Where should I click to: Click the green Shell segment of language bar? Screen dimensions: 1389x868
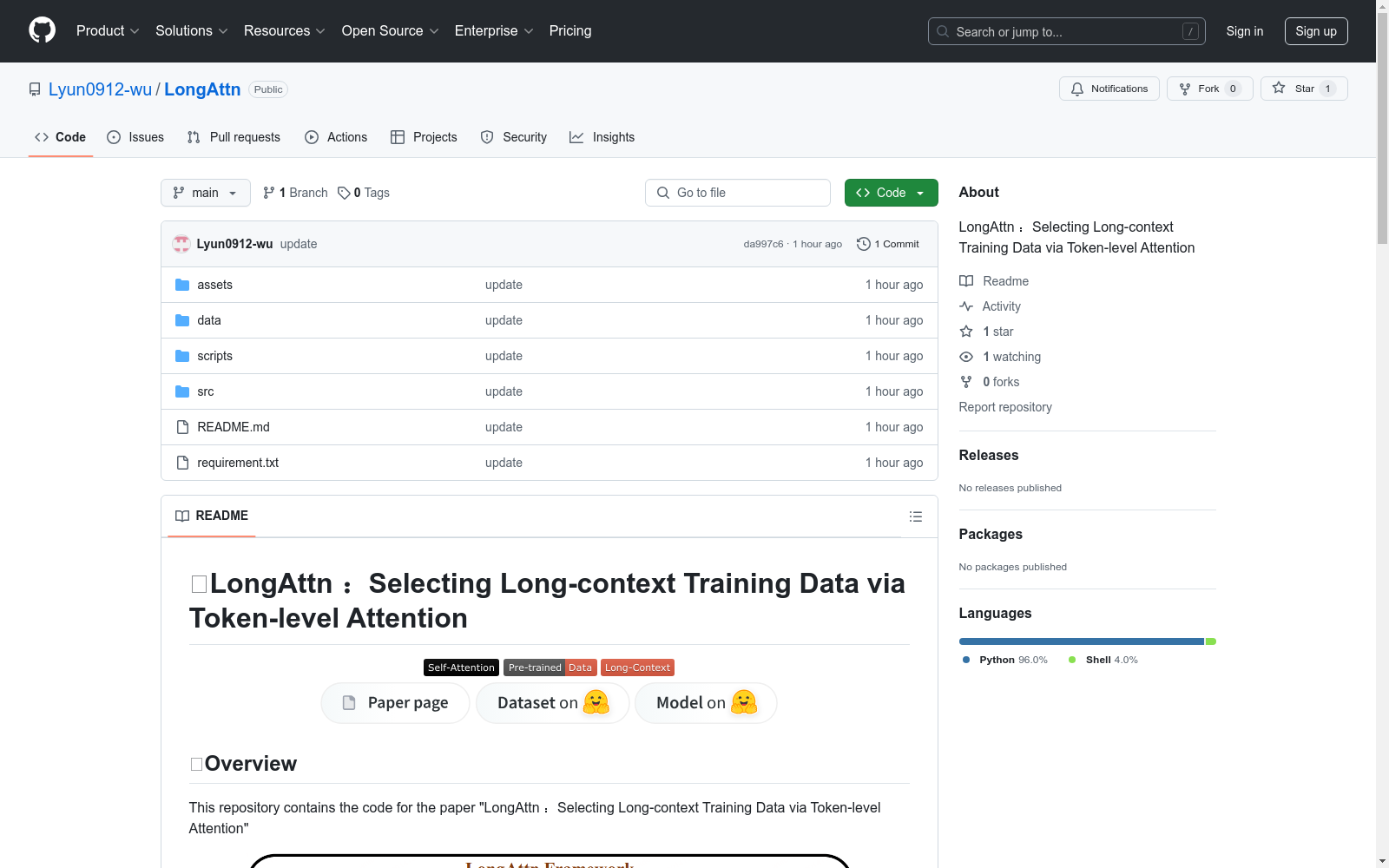(x=1211, y=641)
